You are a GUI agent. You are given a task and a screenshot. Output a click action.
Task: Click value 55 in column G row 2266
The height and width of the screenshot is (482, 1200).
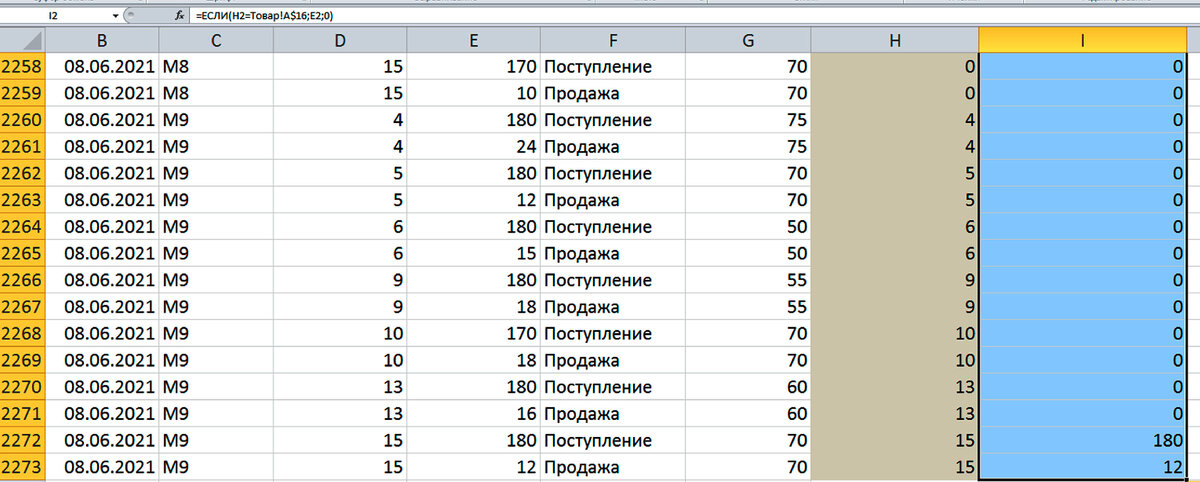(797, 280)
